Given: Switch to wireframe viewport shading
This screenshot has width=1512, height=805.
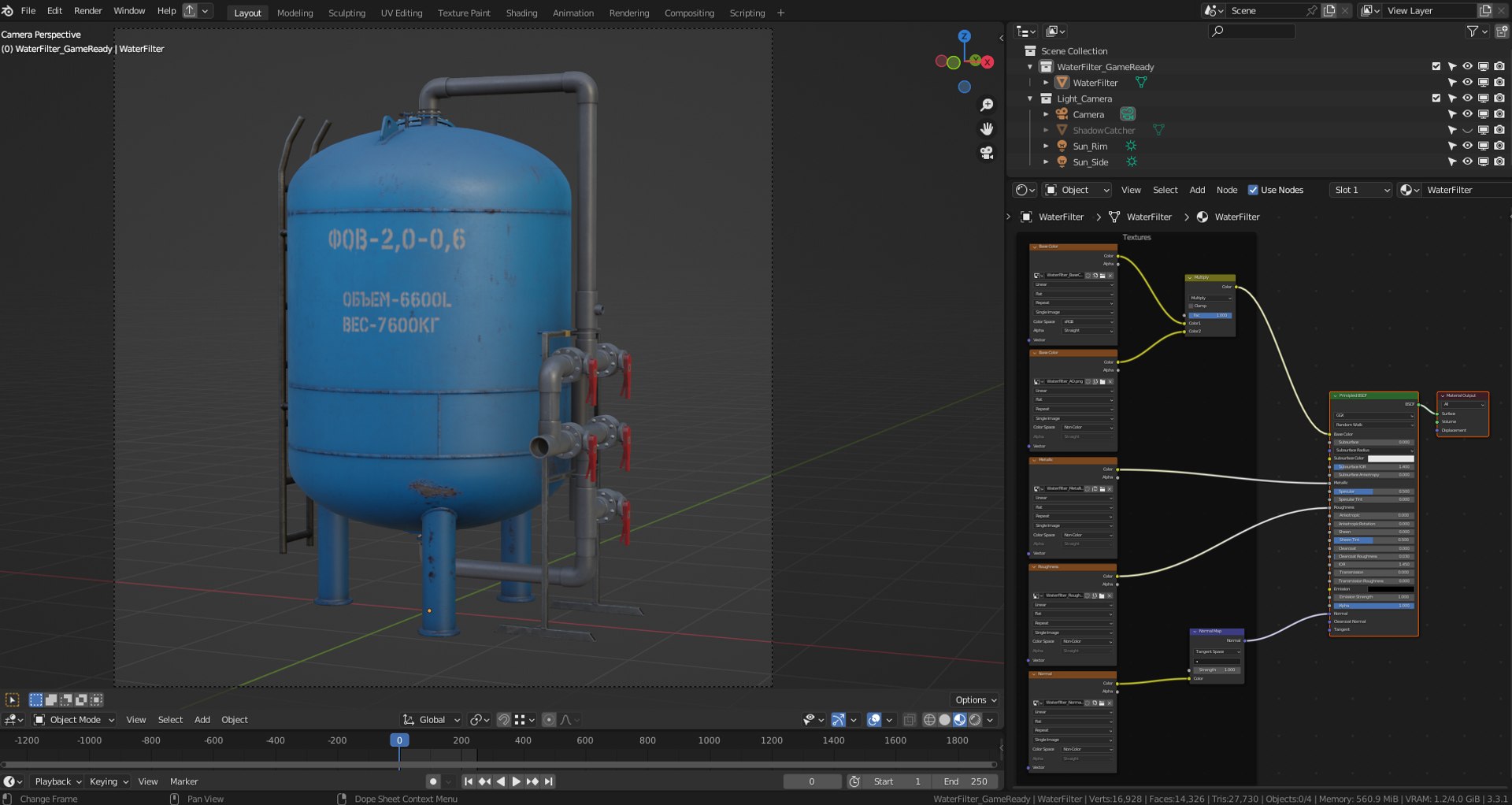Looking at the screenshot, I should click(x=929, y=720).
